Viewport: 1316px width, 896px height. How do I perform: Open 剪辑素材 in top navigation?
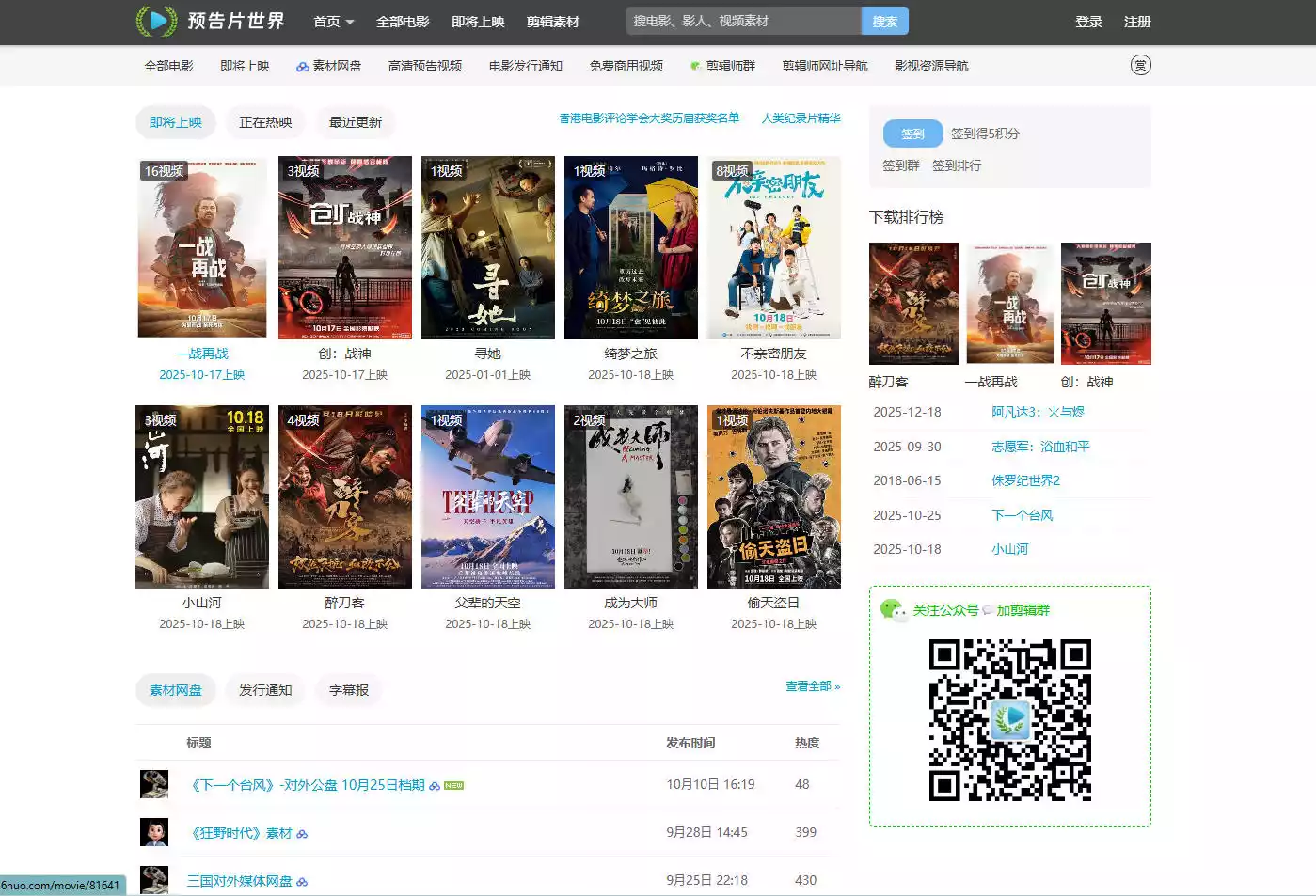point(553,22)
